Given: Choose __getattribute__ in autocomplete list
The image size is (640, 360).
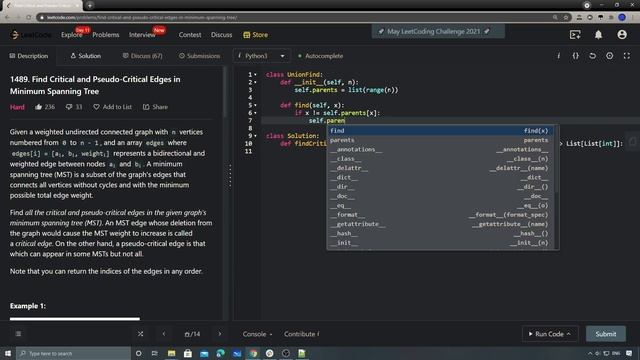Looking at the screenshot, I should pyautogui.click(x=440, y=224).
